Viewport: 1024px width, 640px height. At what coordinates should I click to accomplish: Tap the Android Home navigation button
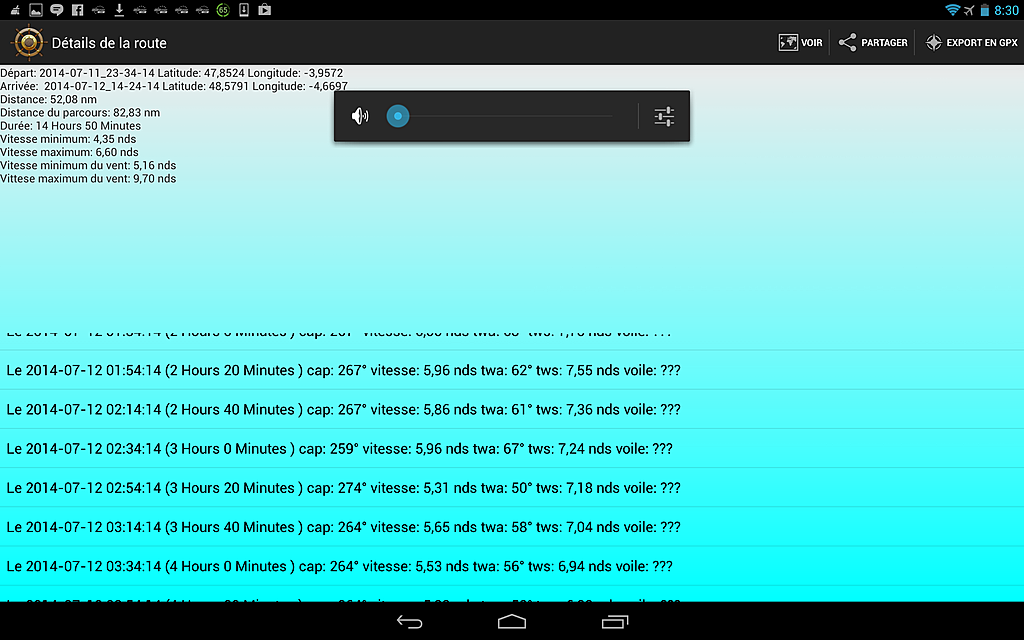[x=512, y=622]
